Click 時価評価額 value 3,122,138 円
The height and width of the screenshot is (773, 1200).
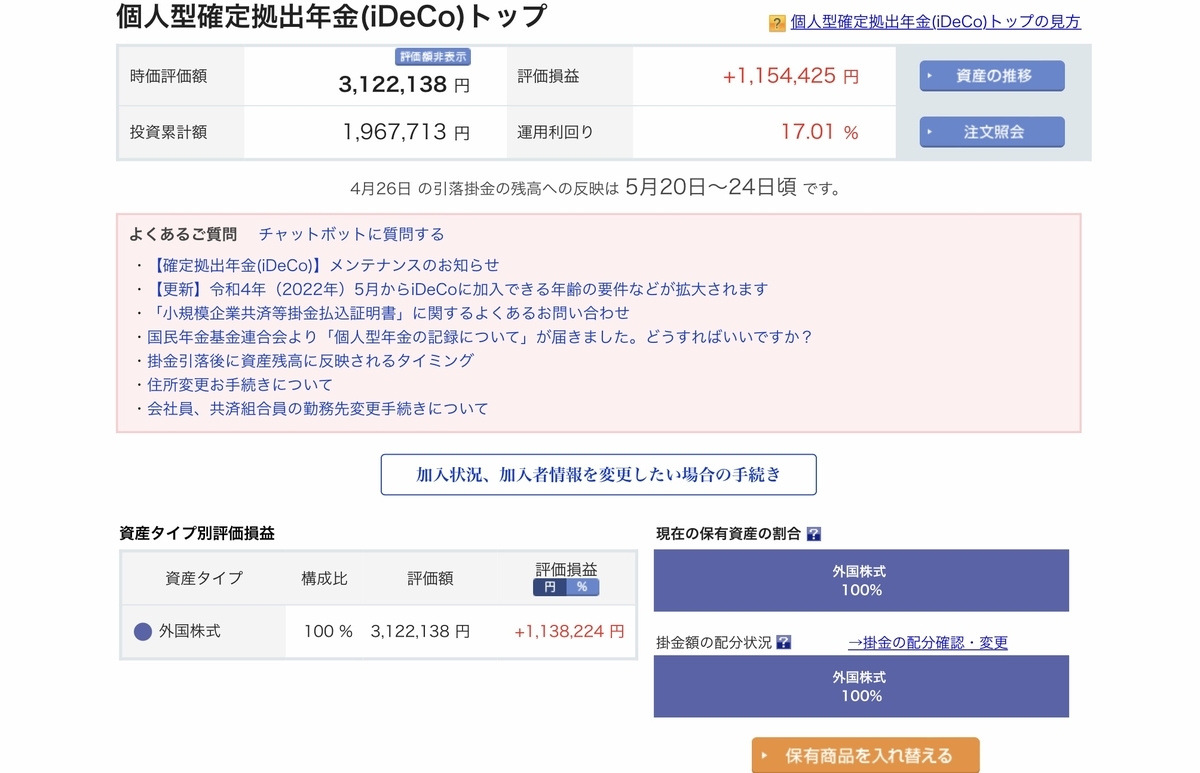pyautogui.click(x=404, y=85)
